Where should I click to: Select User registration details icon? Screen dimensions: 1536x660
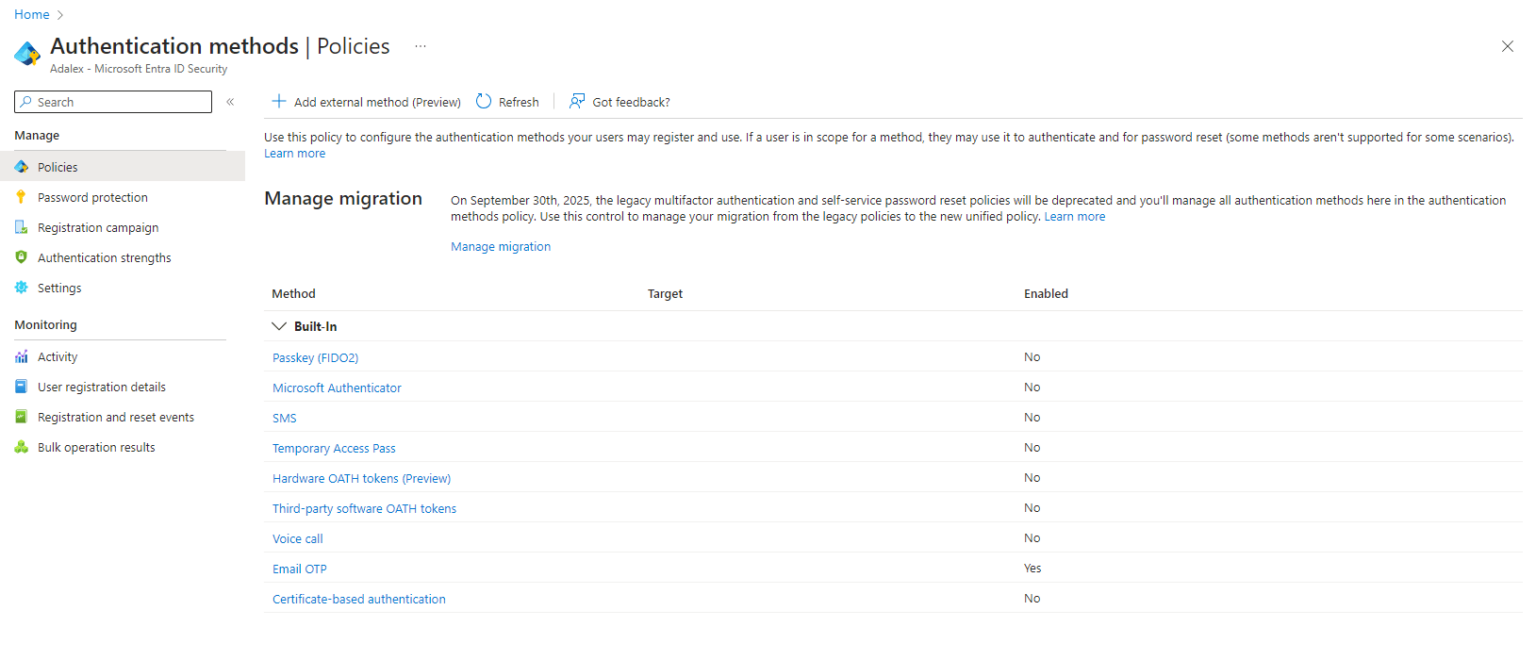click(22, 386)
